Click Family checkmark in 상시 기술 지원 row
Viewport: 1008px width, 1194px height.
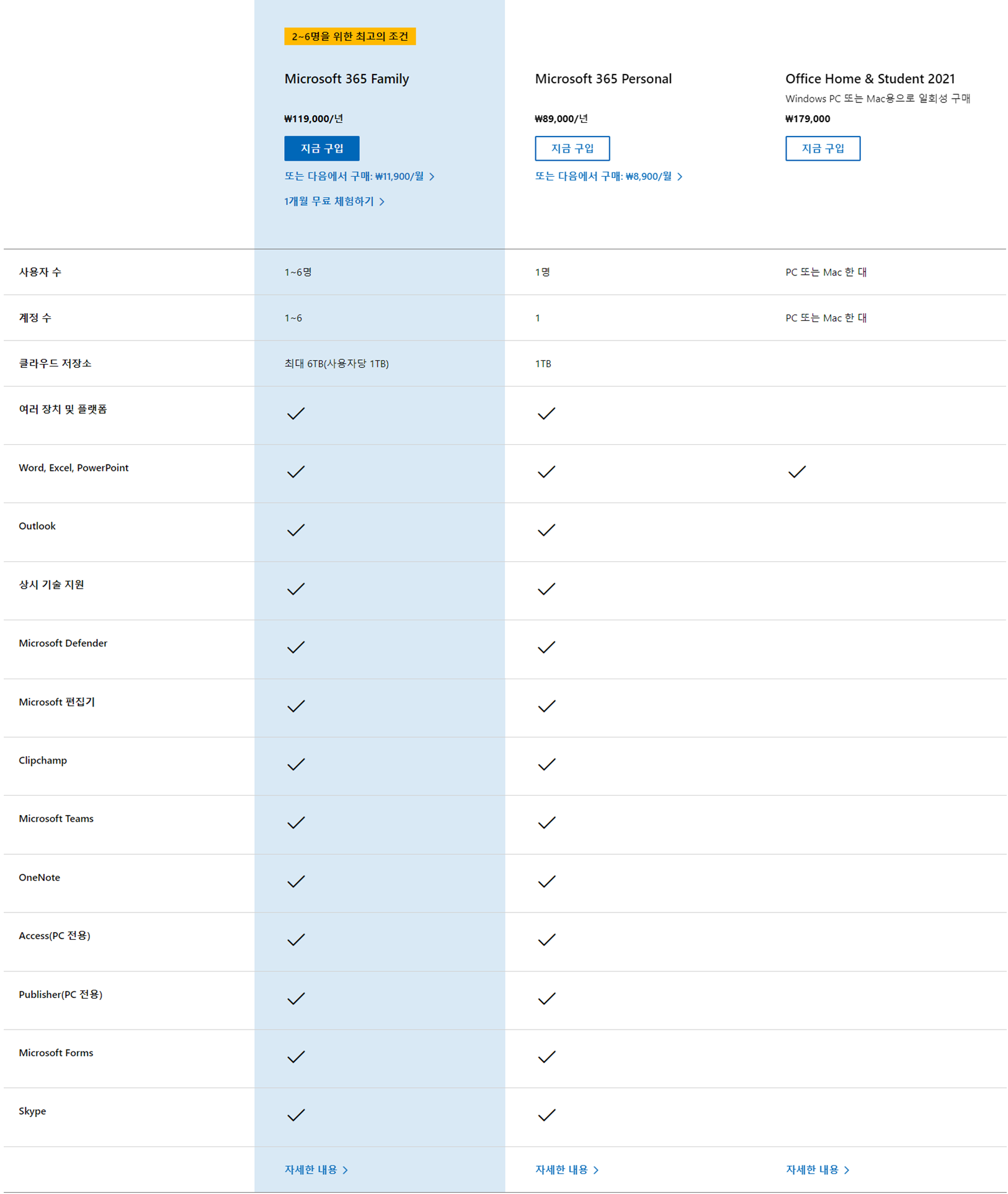pyautogui.click(x=296, y=589)
